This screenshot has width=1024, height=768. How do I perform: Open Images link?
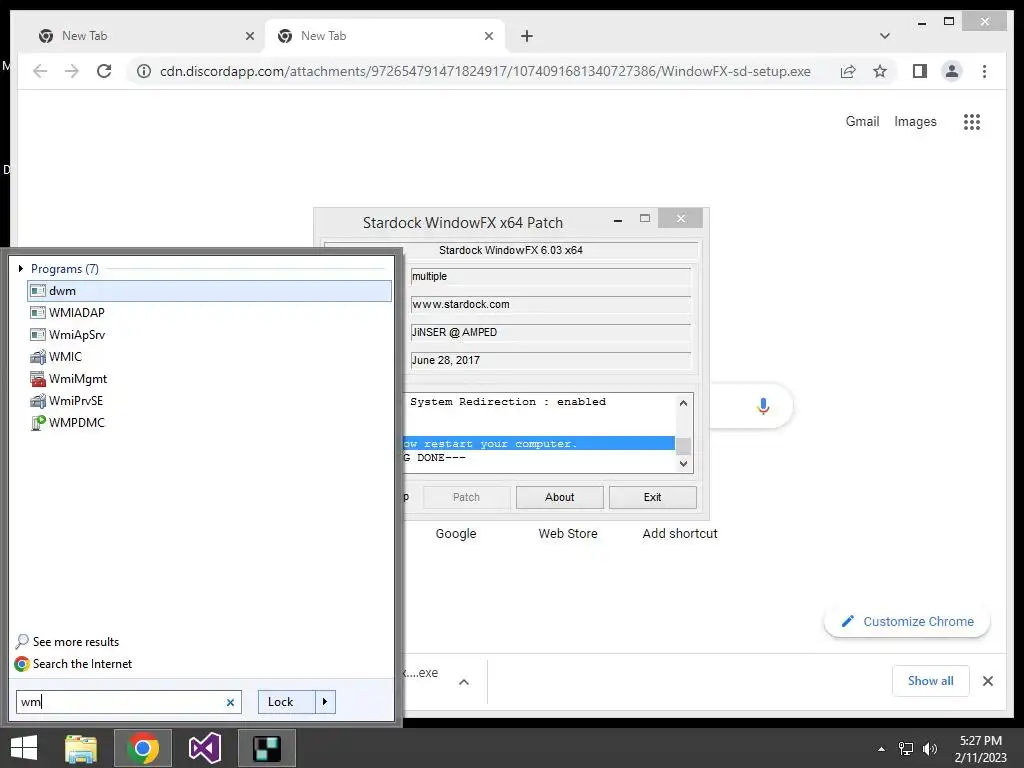915,121
